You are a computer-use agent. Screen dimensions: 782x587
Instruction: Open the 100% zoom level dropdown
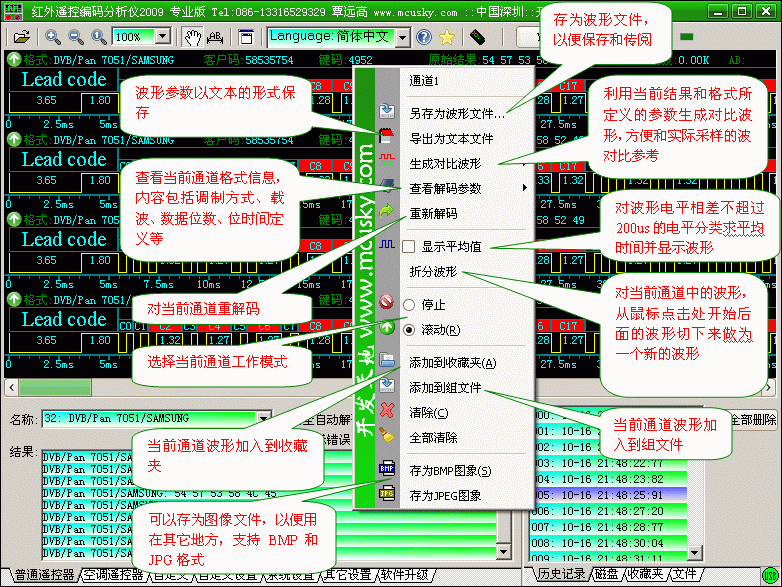(162, 37)
